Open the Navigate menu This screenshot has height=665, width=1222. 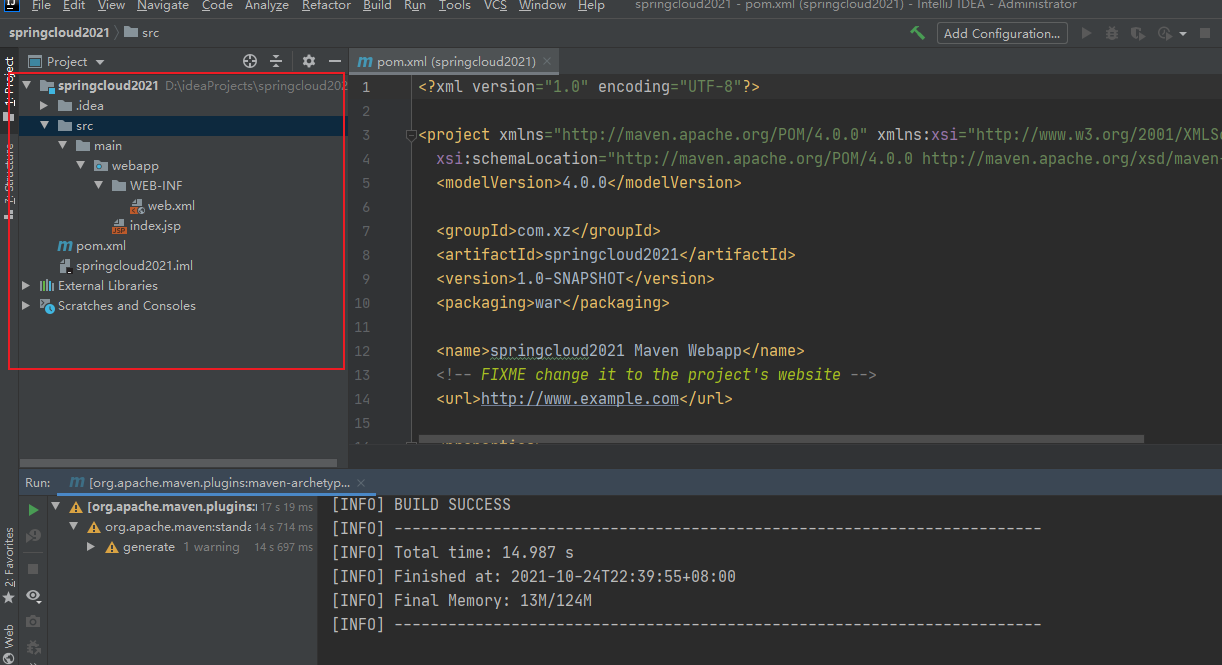[x=163, y=6]
